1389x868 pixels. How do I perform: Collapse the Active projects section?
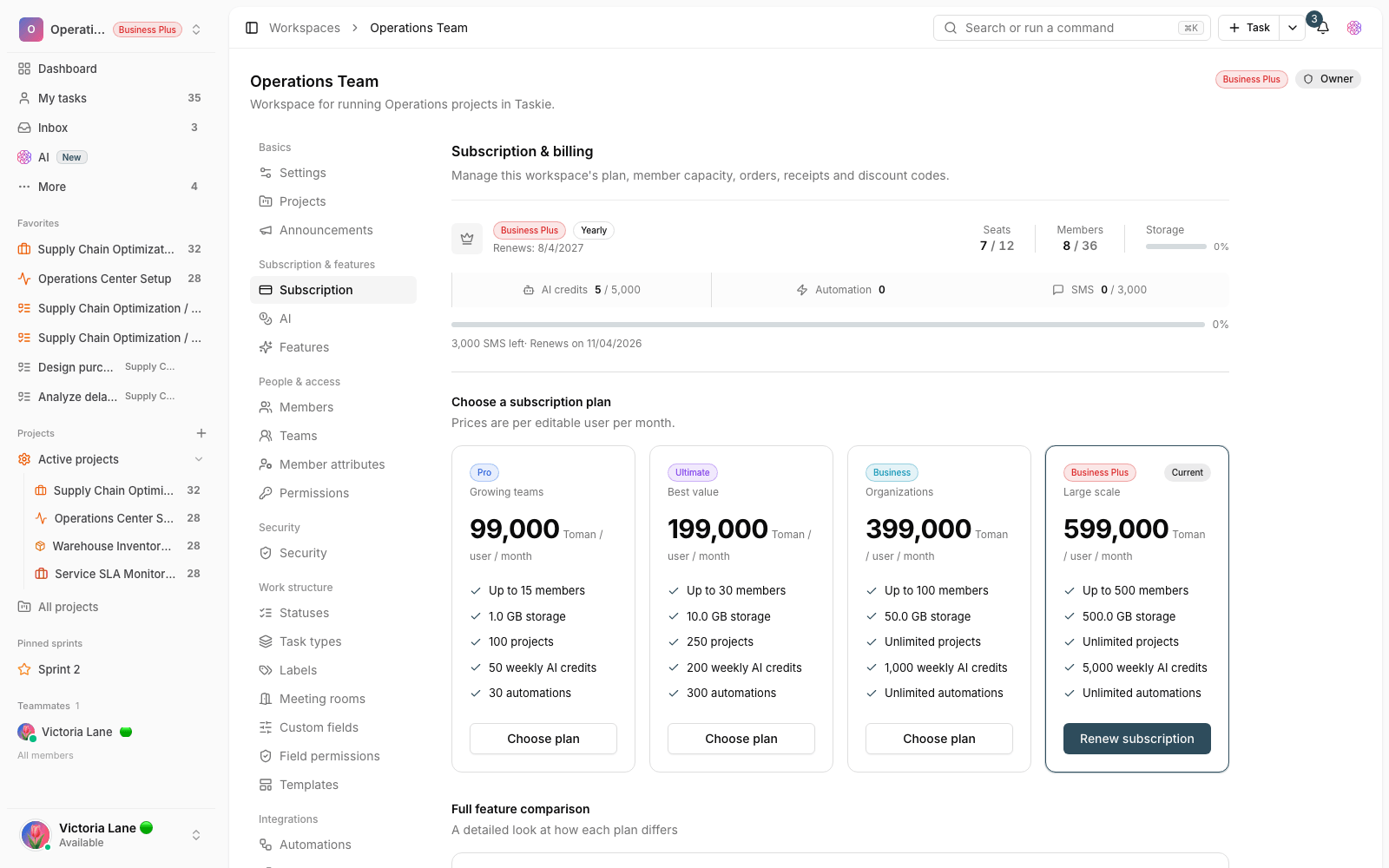click(x=199, y=459)
